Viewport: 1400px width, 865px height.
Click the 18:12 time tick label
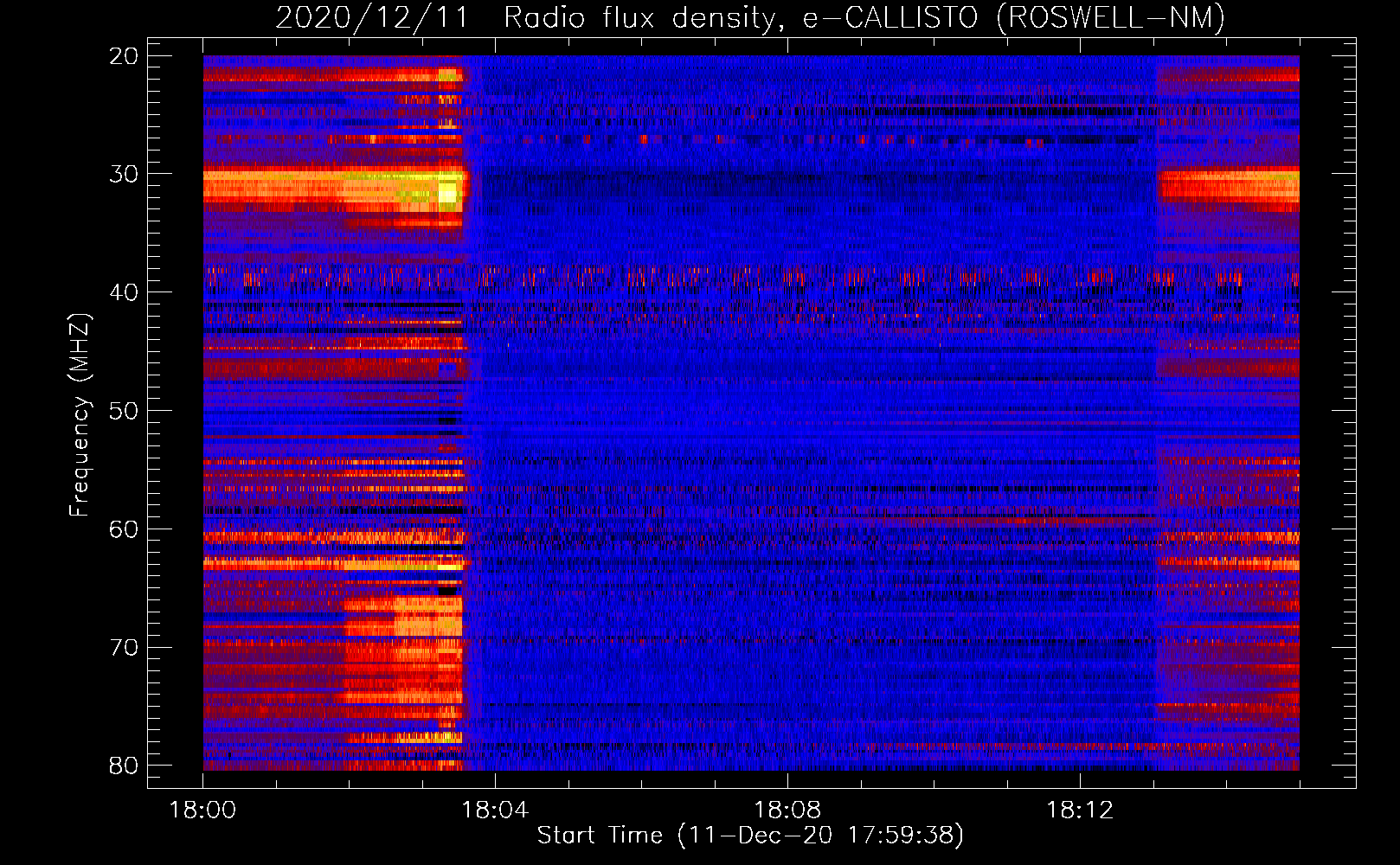(1079, 811)
